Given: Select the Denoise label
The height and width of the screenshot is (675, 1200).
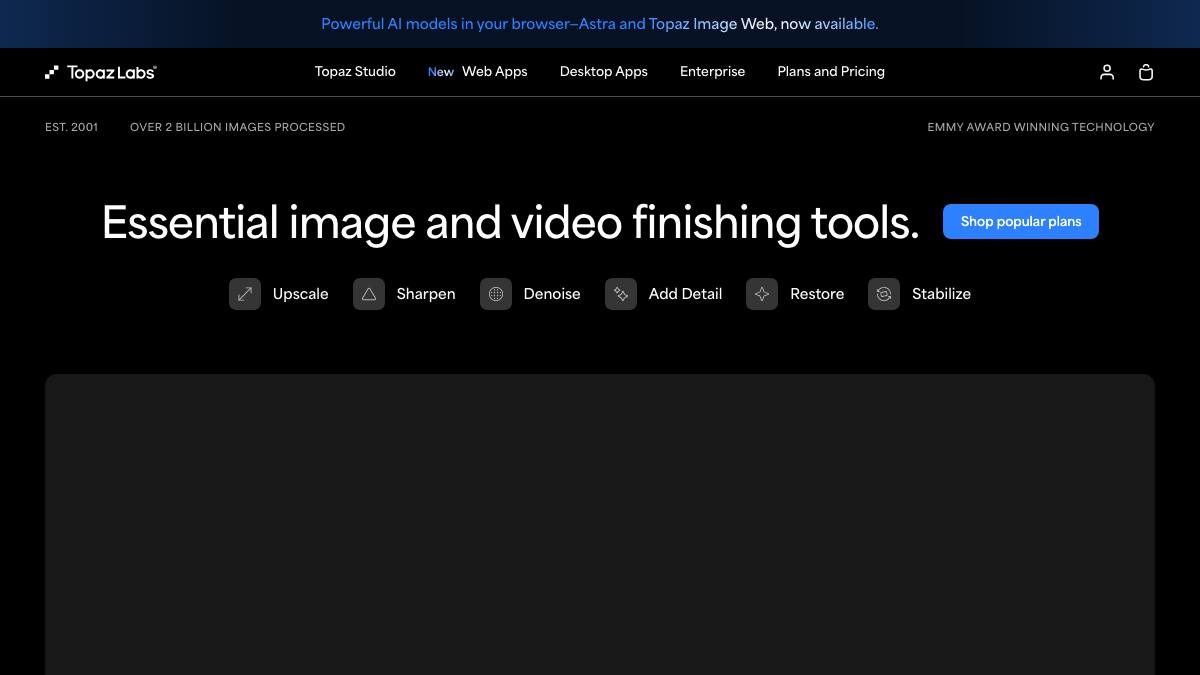Looking at the screenshot, I should coord(552,294).
